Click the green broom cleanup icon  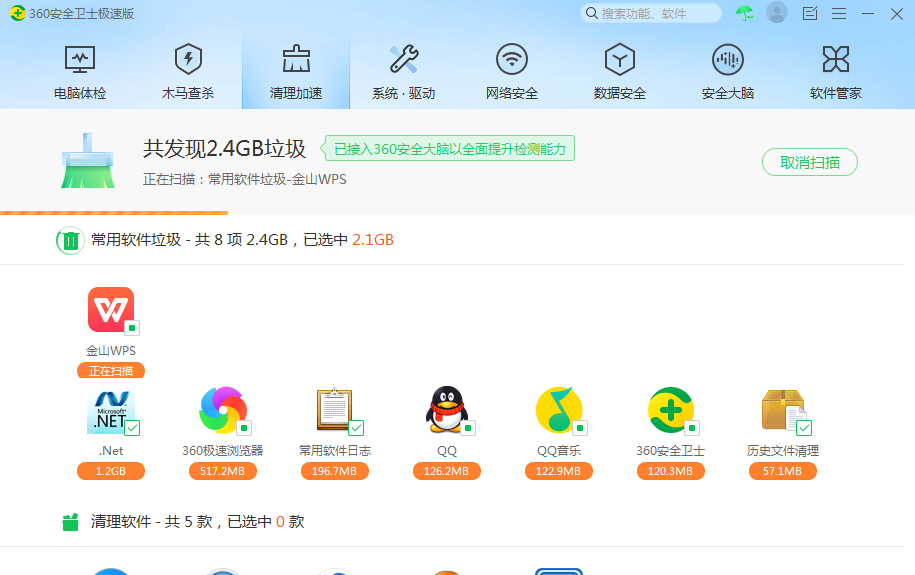tap(88, 161)
